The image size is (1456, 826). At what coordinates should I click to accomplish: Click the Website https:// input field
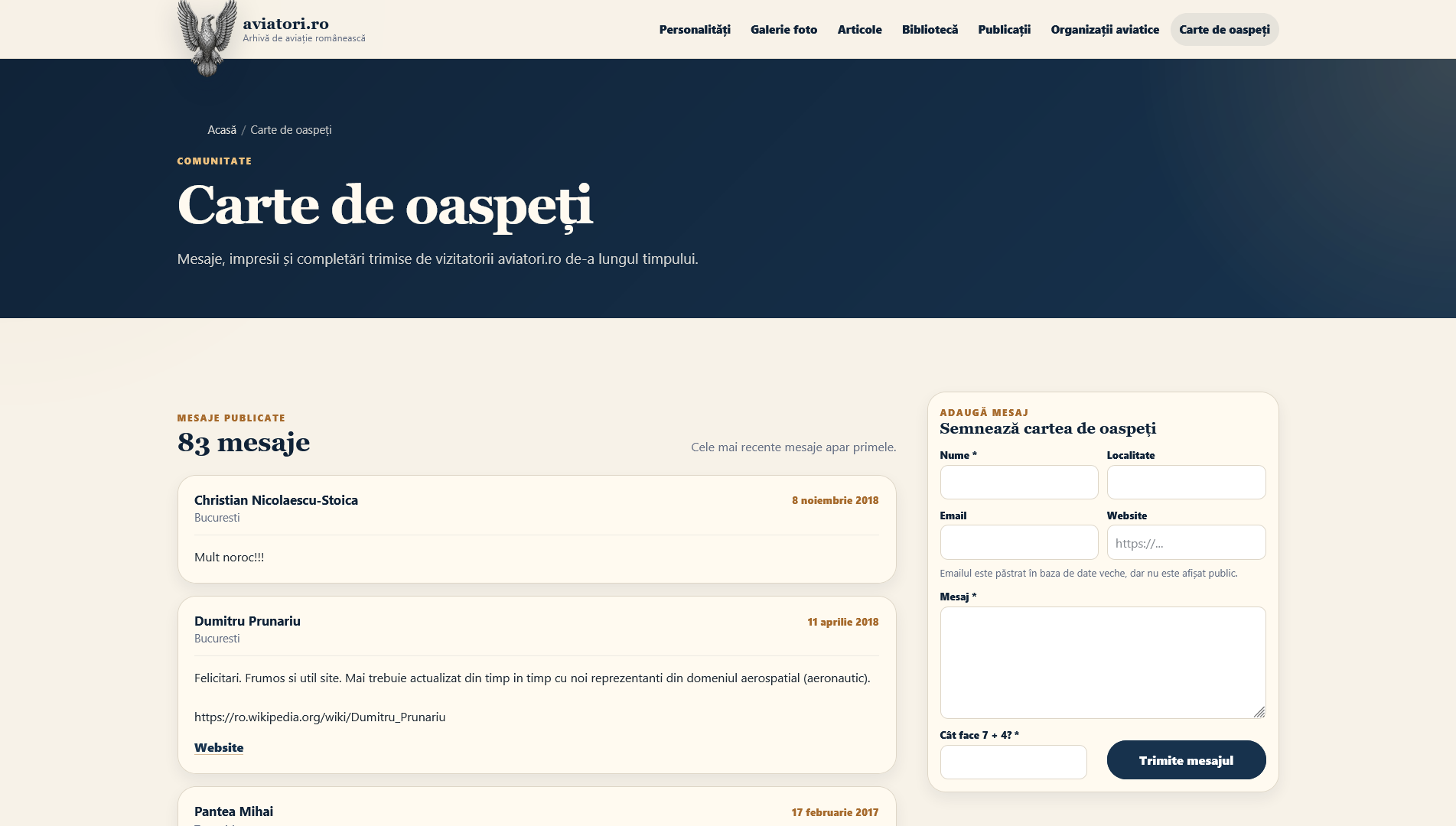point(1186,542)
